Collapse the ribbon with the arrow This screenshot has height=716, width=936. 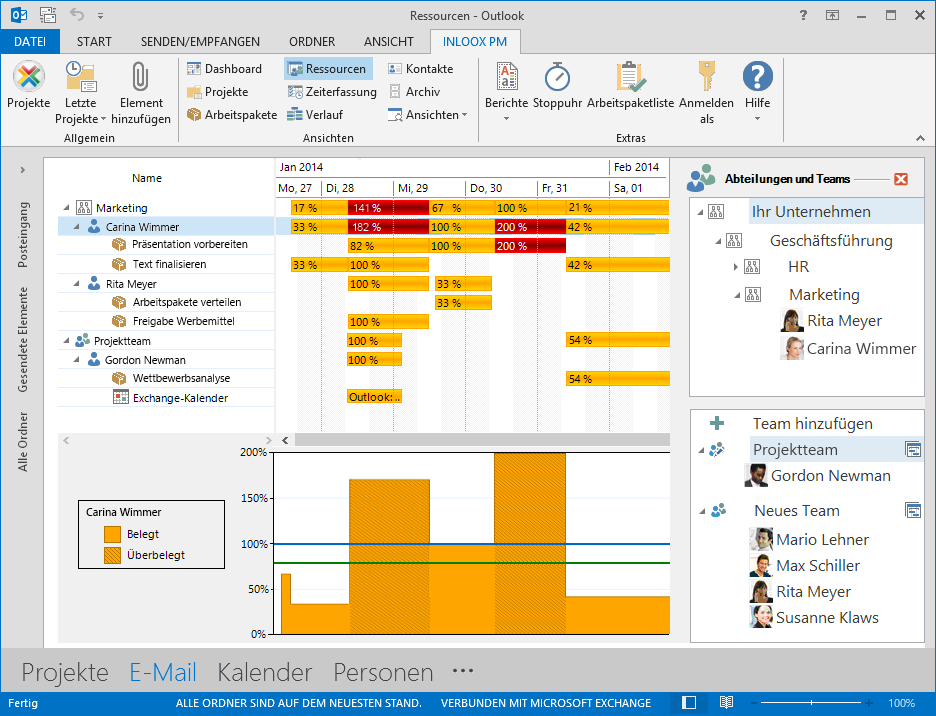[x=920, y=138]
